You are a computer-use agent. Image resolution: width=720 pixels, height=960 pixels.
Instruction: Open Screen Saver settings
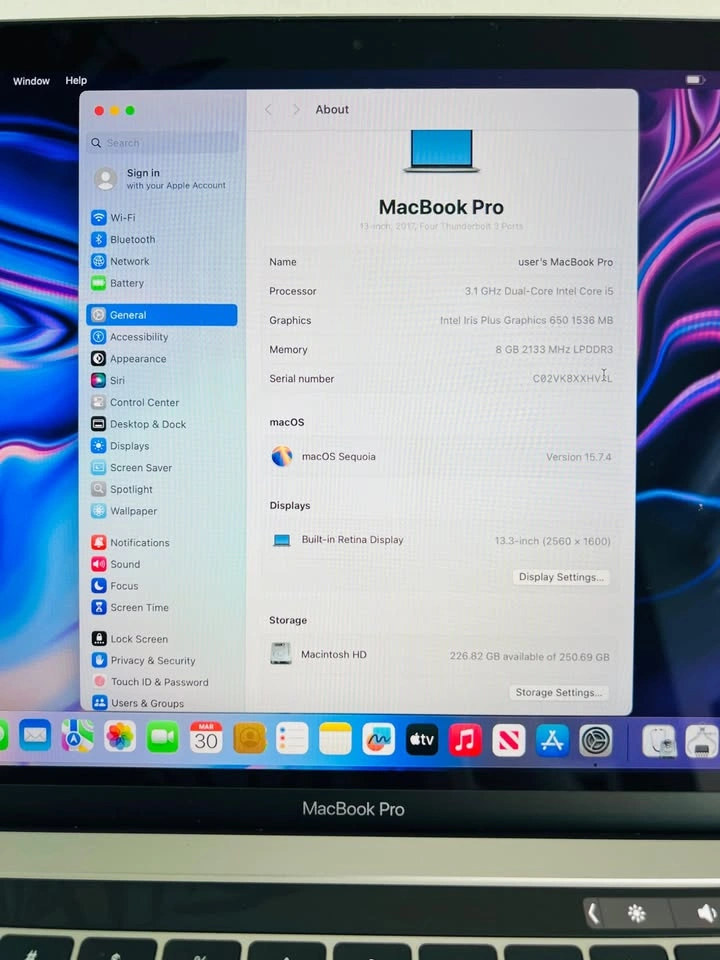(x=132, y=468)
